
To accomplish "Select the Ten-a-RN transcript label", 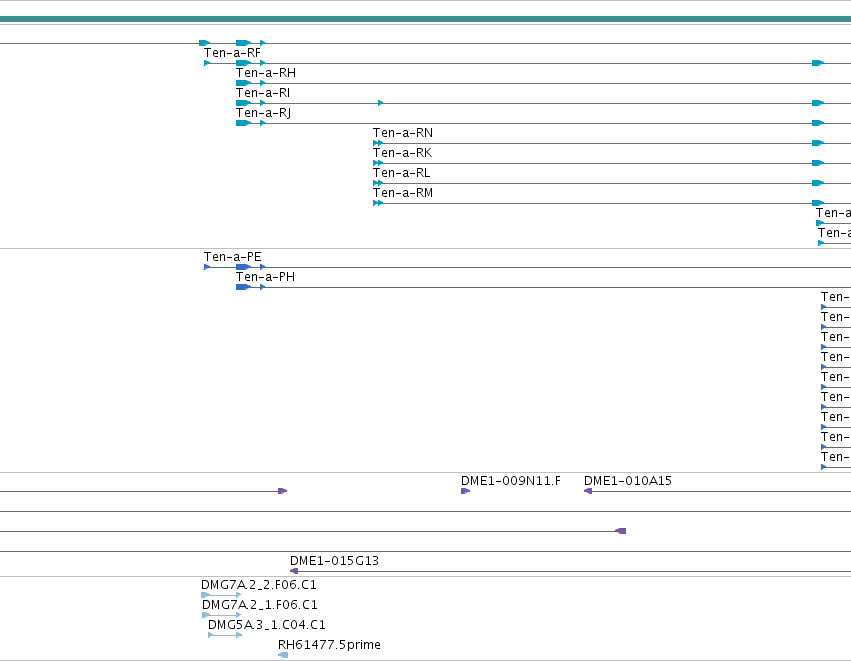I will coord(403,133).
